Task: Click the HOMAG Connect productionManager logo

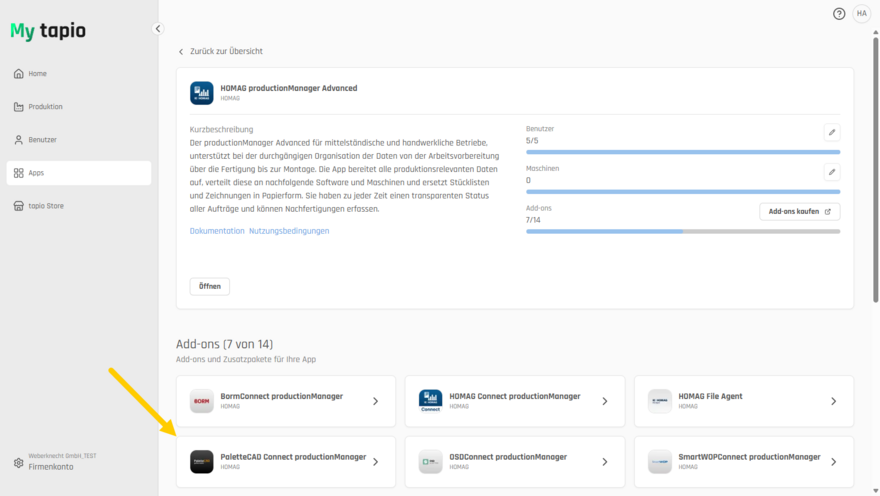Action: coord(430,401)
